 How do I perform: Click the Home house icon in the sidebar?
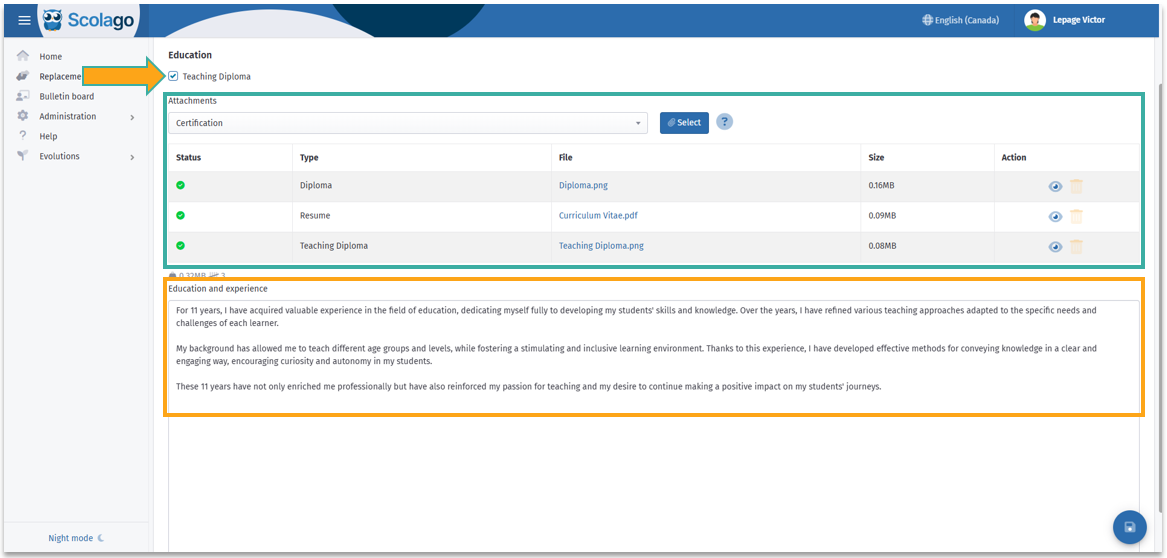23,57
